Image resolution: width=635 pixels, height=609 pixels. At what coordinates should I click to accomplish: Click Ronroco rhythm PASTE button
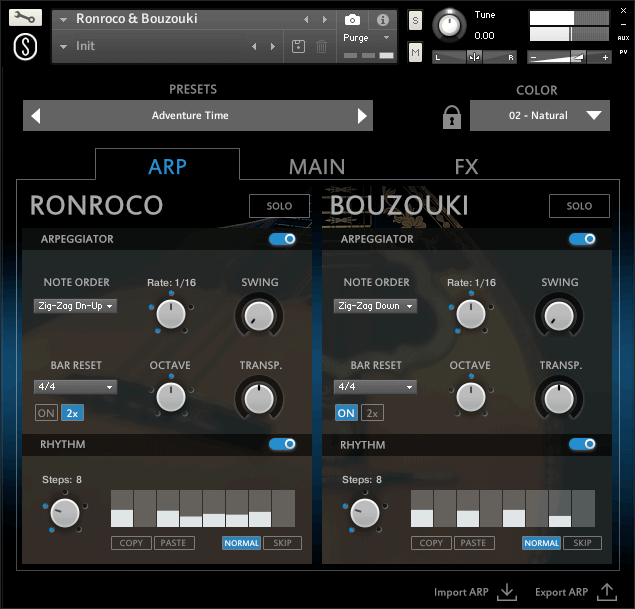pyautogui.click(x=174, y=543)
